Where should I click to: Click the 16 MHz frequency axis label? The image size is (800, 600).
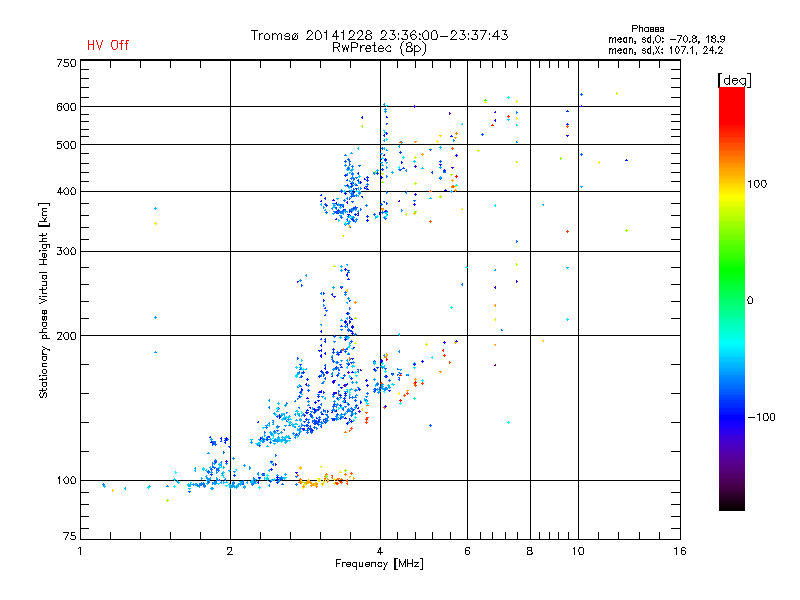pos(680,551)
